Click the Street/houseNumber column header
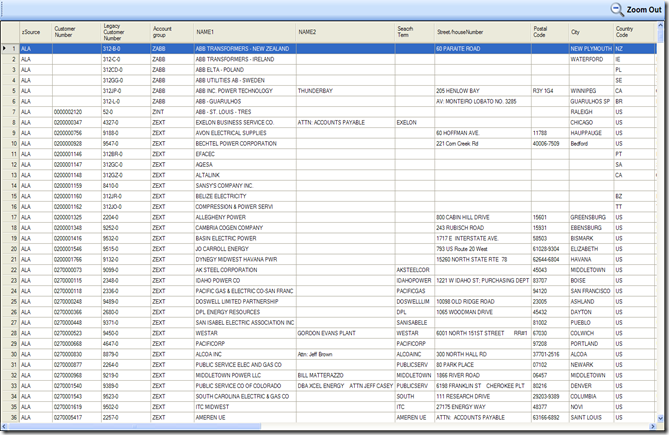The width and height of the screenshot is (669, 435). click(483, 32)
